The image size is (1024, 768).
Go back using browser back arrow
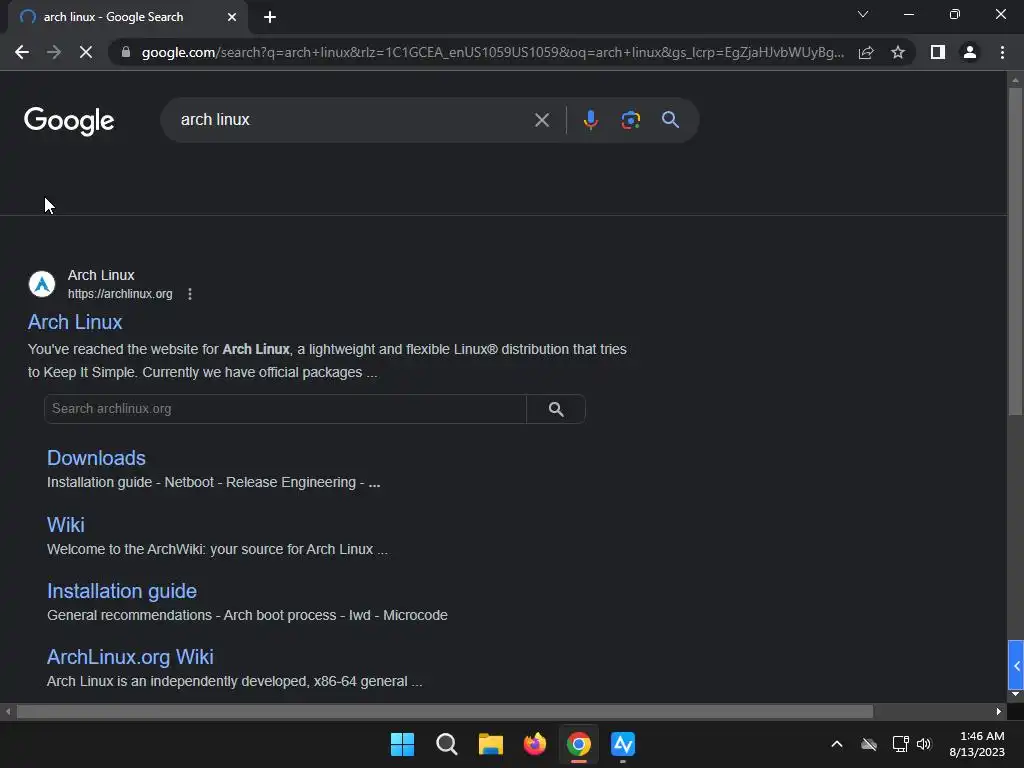pos(22,52)
